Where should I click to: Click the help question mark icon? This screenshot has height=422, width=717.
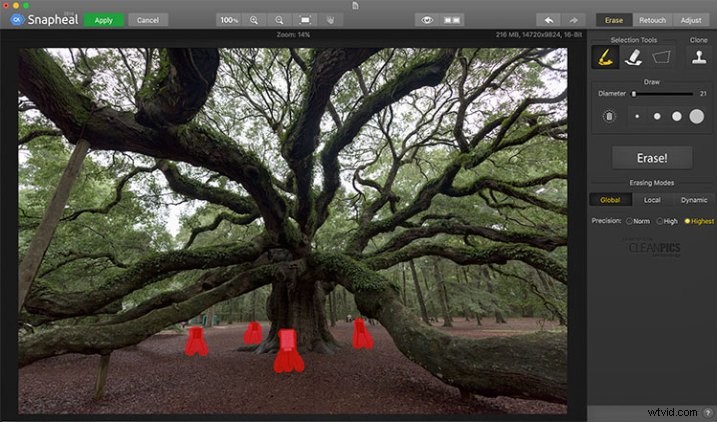pos(709,412)
